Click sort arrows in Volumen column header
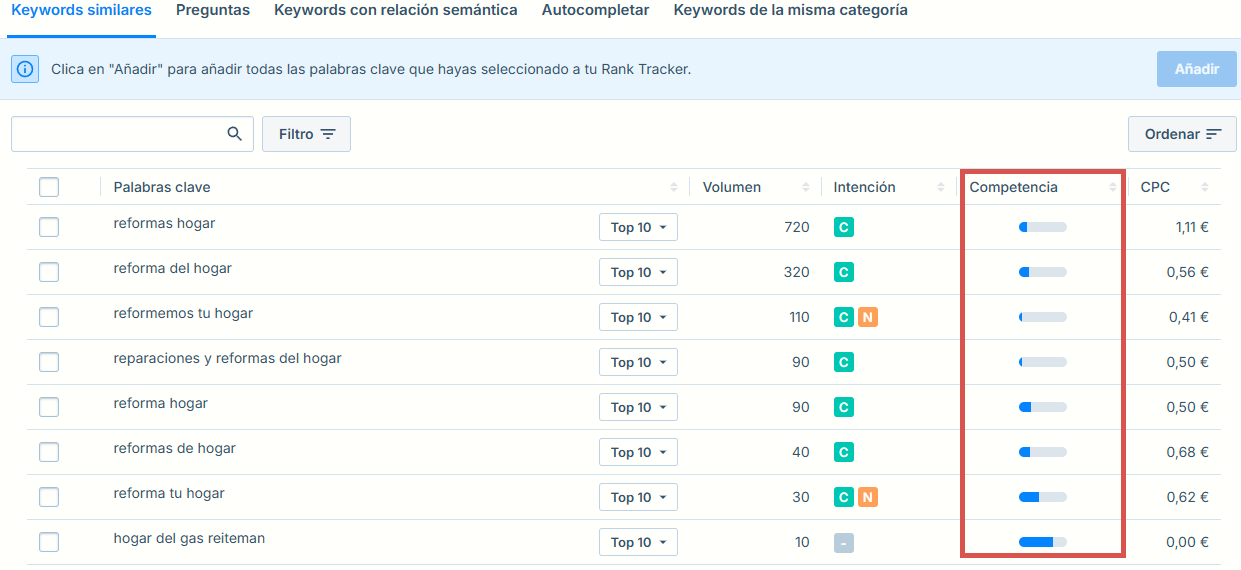Image resolution: width=1241 pixels, height=570 pixels. point(806,188)
